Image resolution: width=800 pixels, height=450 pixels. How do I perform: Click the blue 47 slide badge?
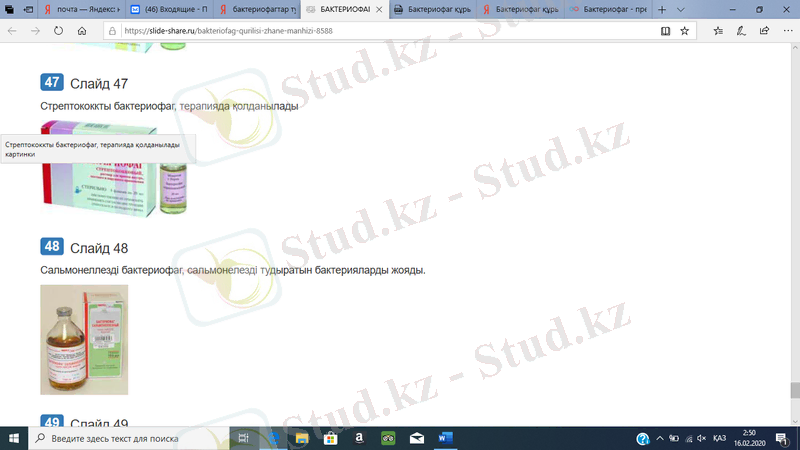pos(52,82)
